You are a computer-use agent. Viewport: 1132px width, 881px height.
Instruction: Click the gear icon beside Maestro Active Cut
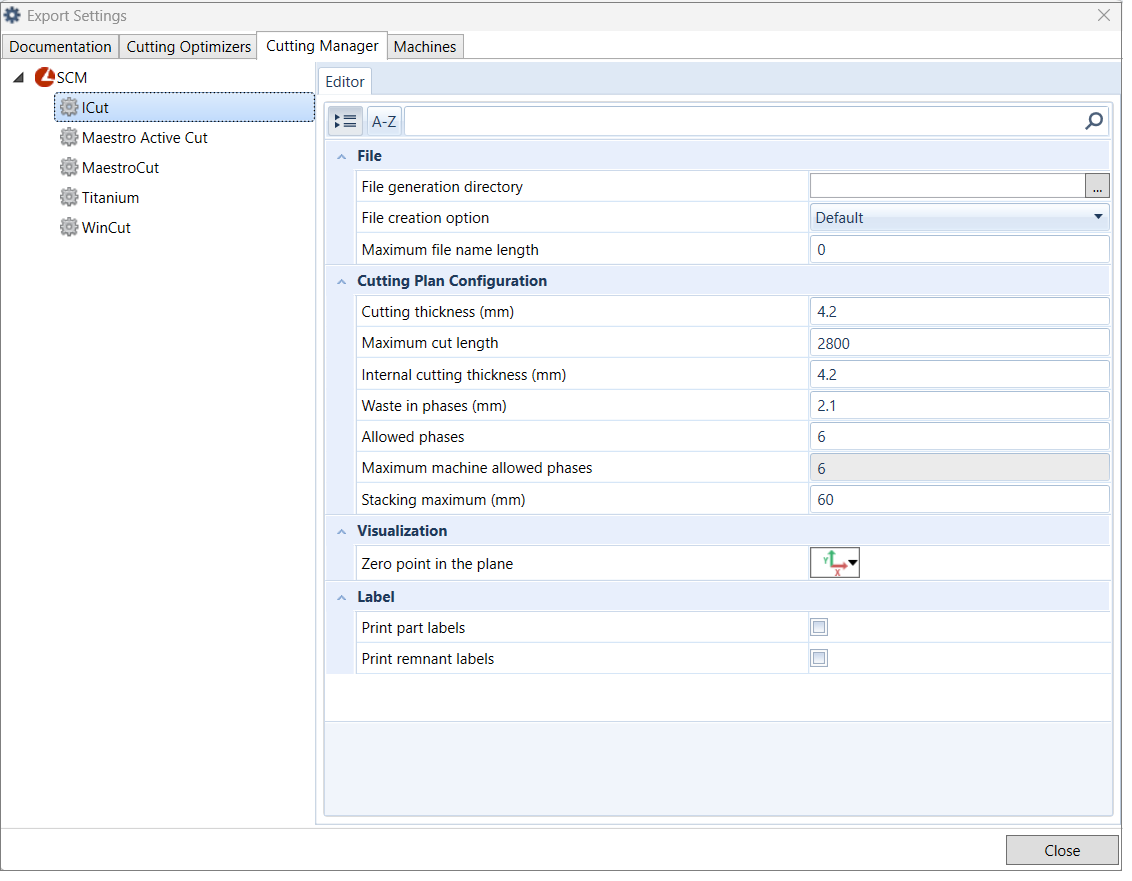click(x=69, y=137)
